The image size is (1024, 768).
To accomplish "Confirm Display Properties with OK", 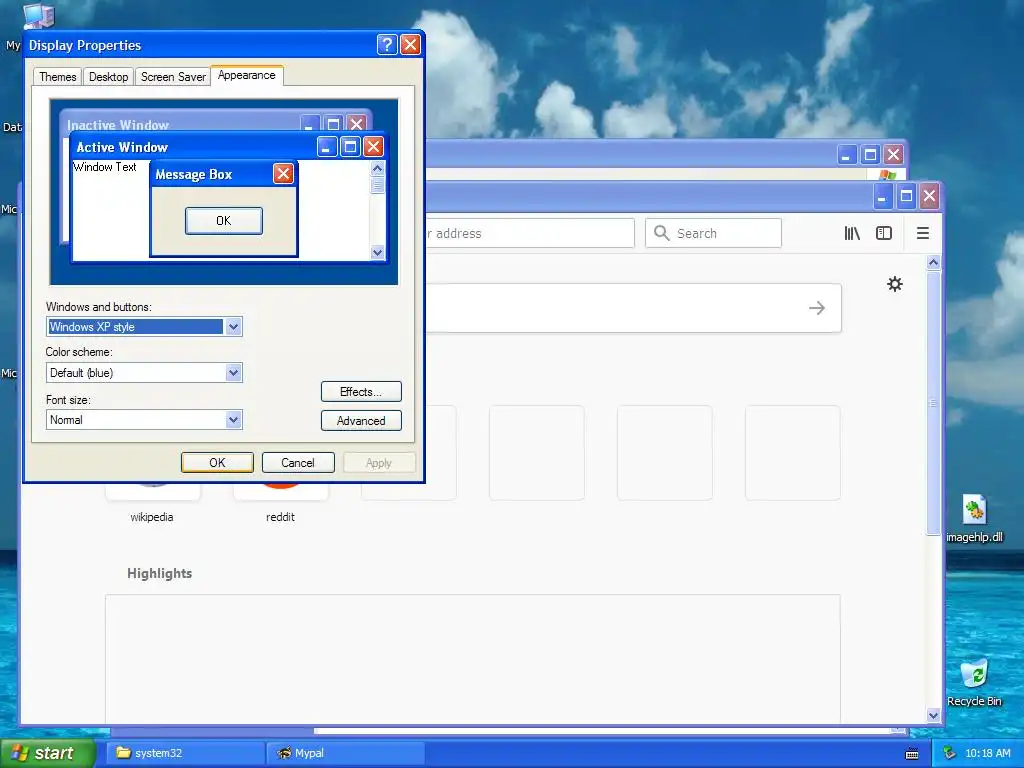I will coord(217,462).
